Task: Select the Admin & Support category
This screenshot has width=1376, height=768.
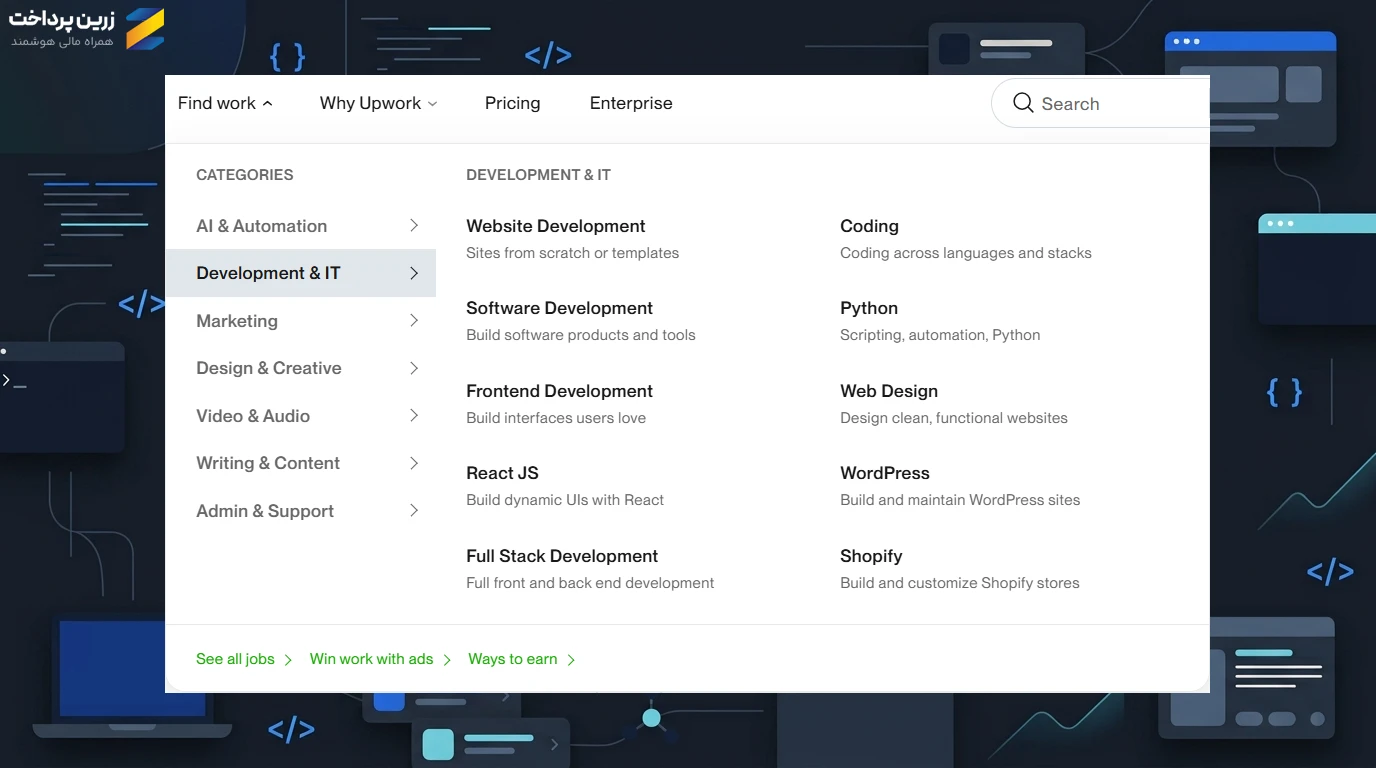Action: [301, 511]
